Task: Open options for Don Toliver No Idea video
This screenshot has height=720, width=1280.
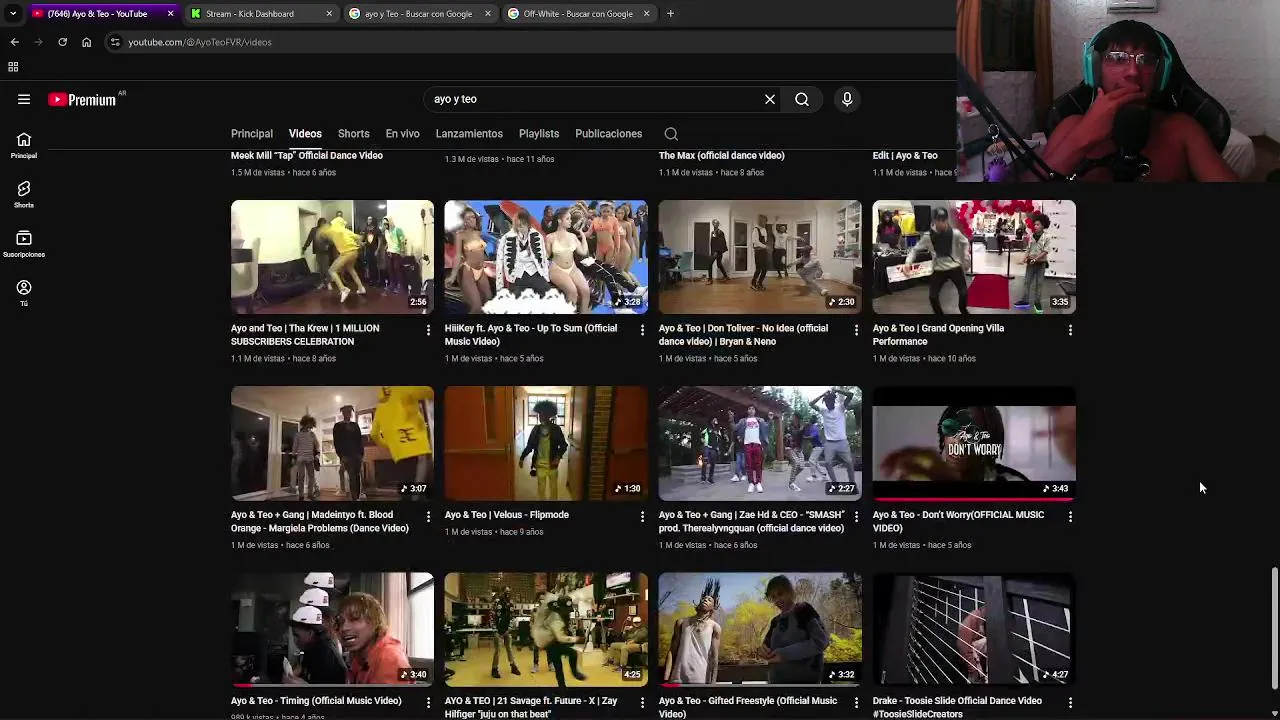Action: click(856, 330)
